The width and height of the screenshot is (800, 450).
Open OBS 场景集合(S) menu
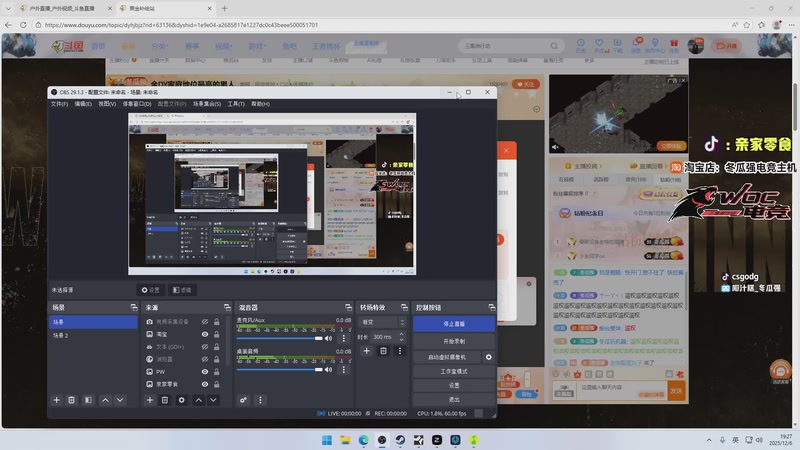tap(207, 104)
